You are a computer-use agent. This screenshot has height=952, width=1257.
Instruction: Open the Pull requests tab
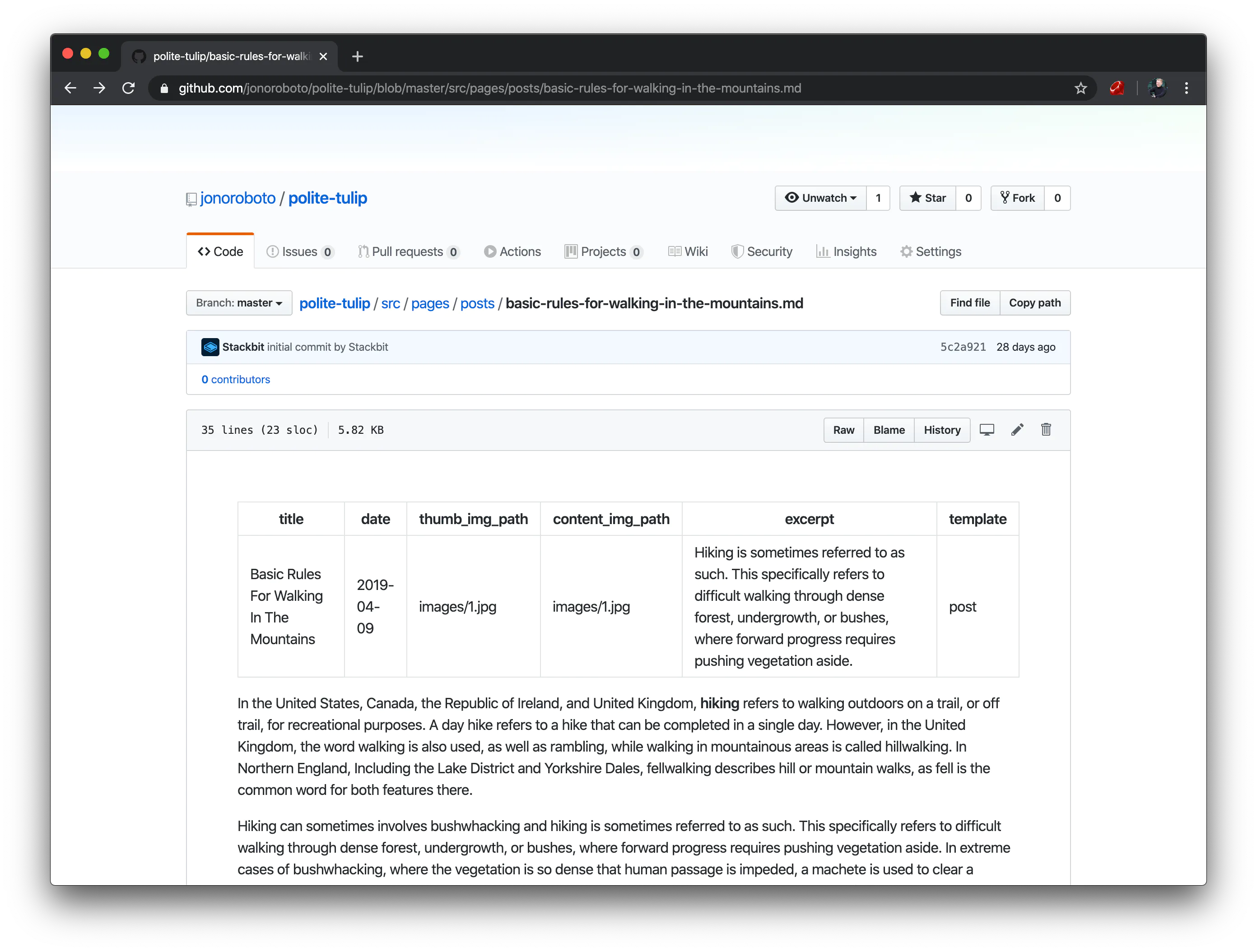407,251
